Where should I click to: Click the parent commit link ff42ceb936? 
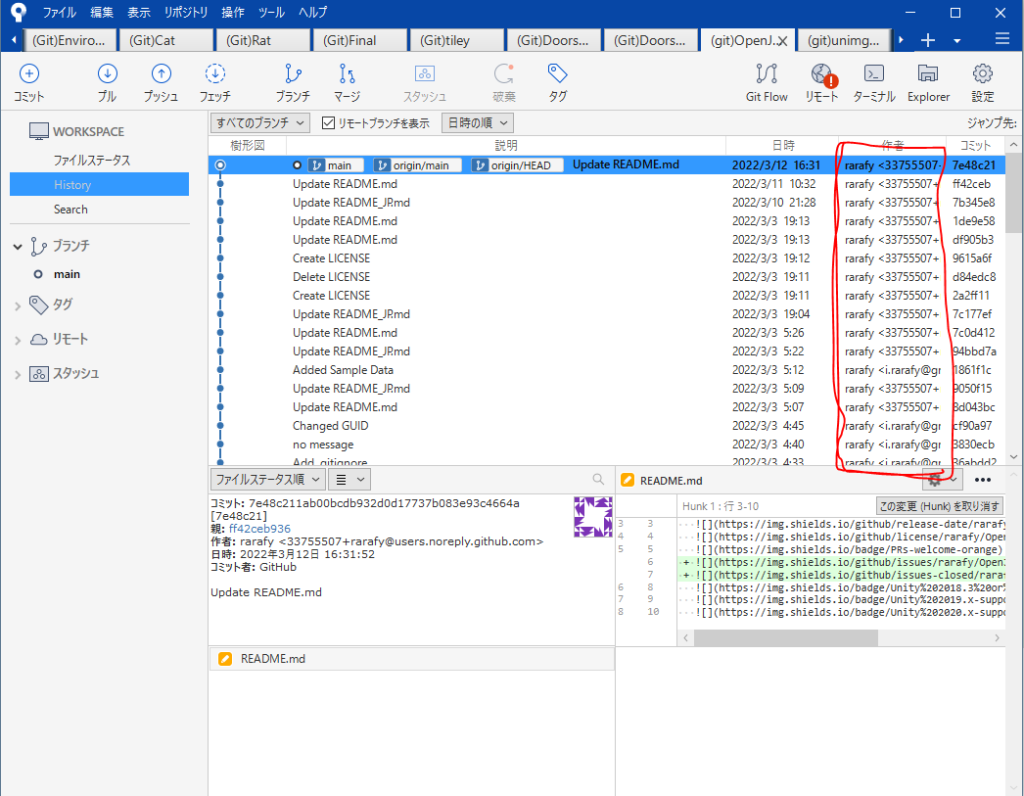[259, 529]
